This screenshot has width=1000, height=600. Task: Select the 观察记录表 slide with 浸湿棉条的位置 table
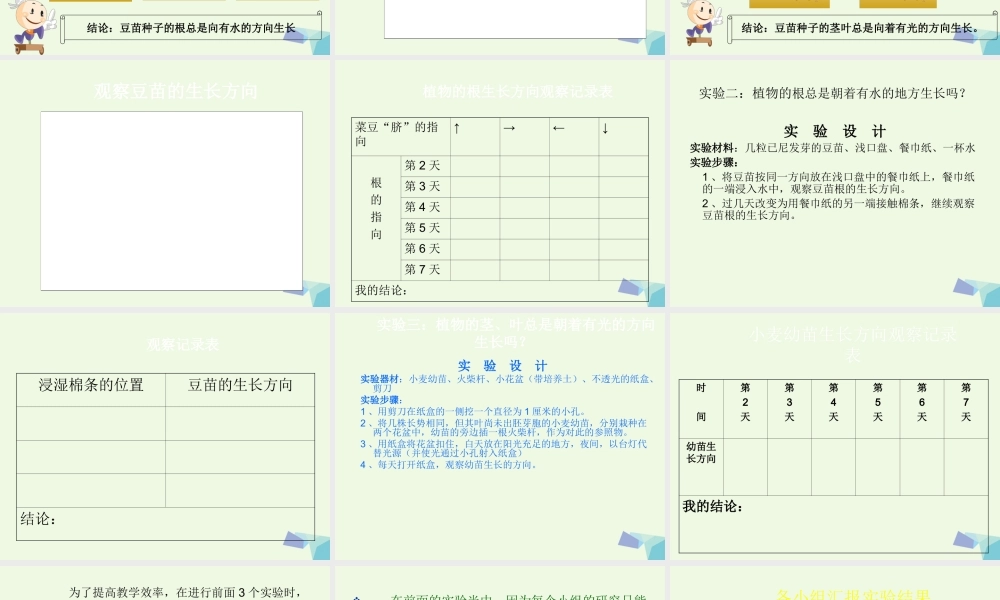pyautogui.click(x=165, y=436)
